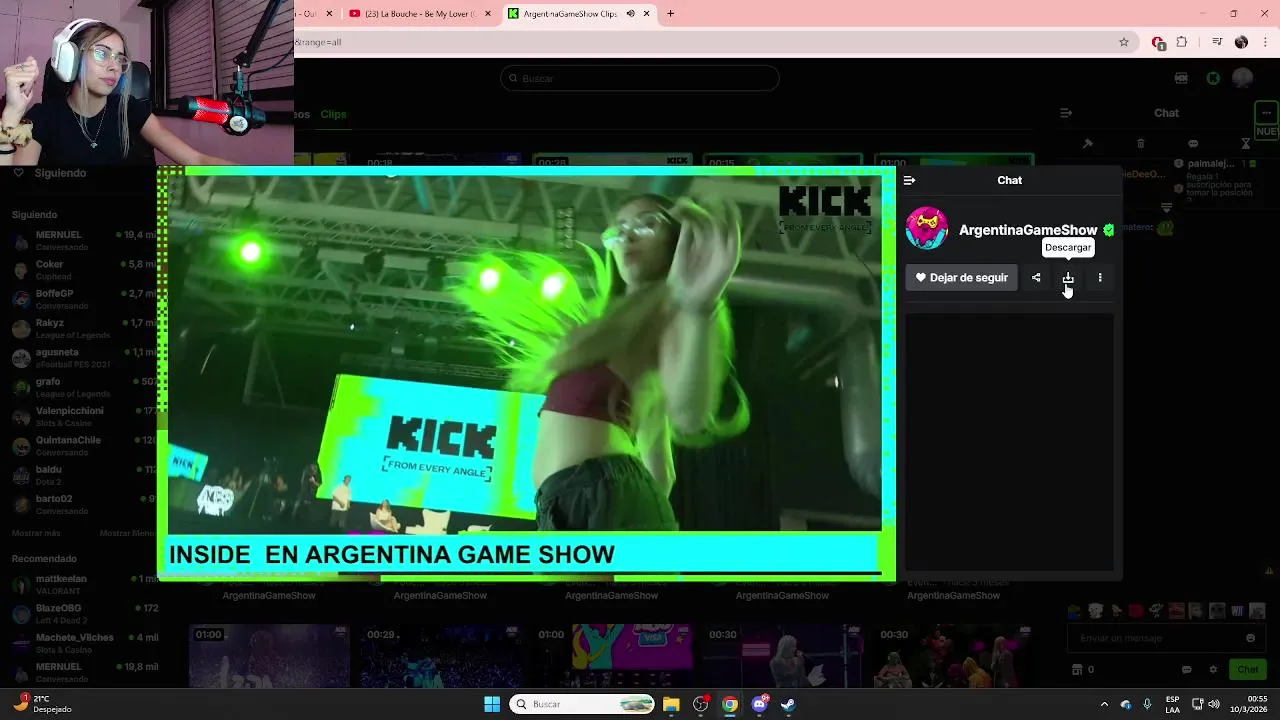Open the 00:29 clip thumbnail

[441, 655]
